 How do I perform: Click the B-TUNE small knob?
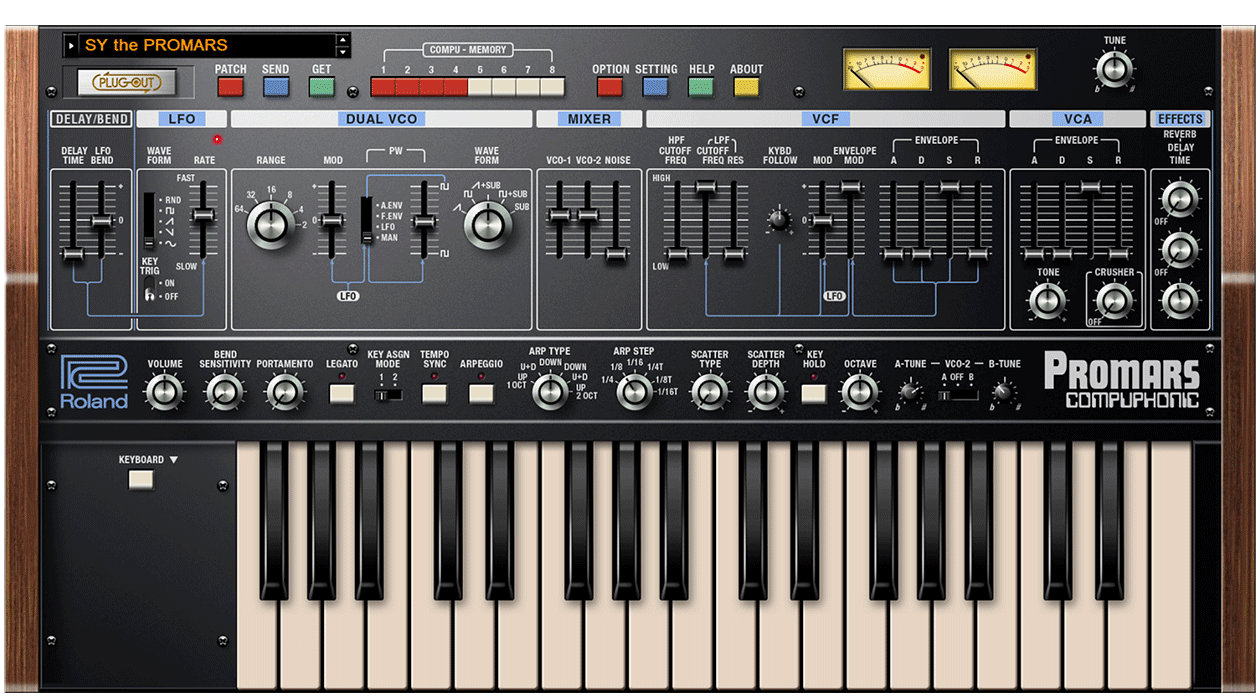1005,393
